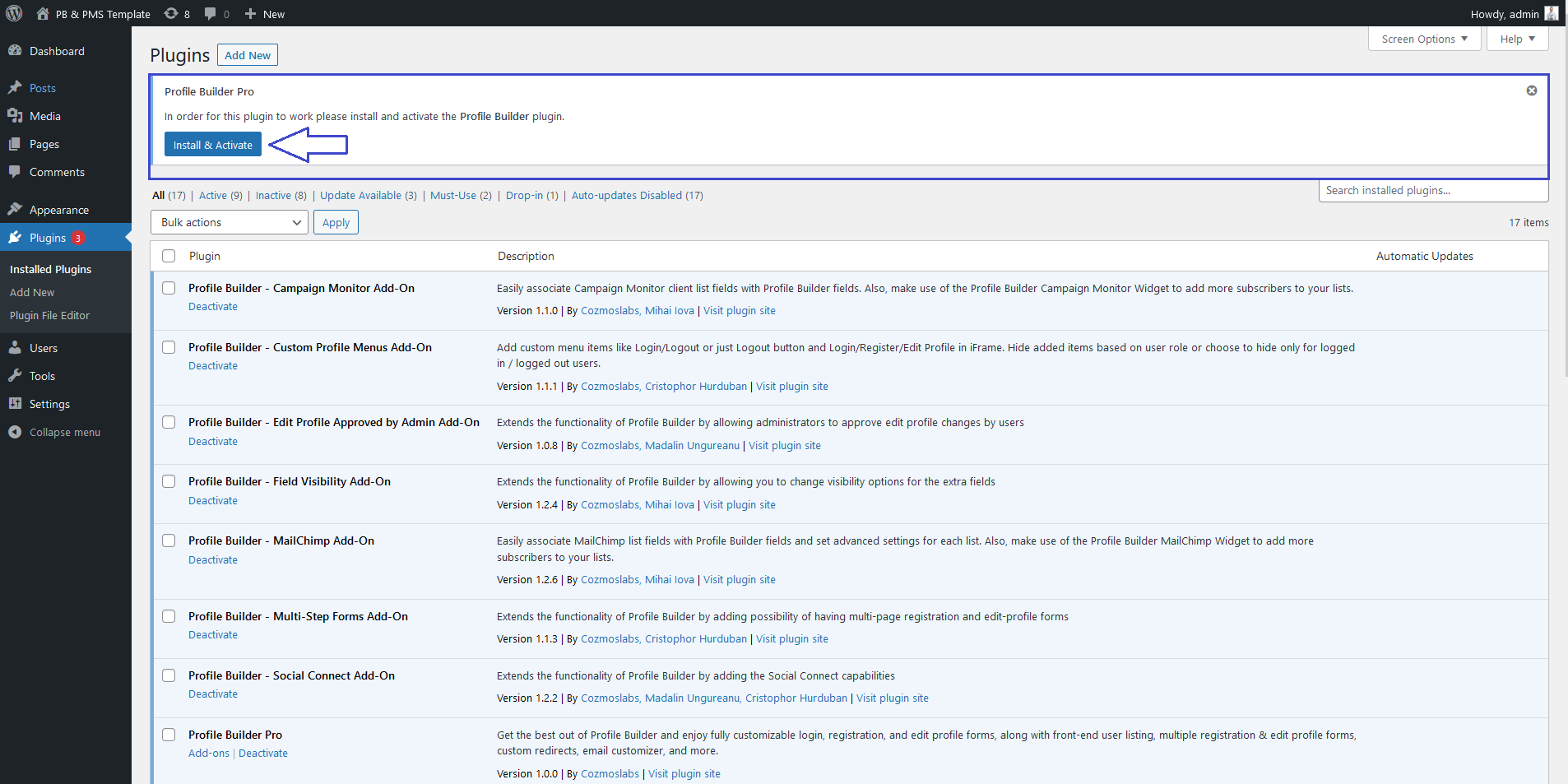1568x784 pixels.
Task: Click the Settings icon in sidebar
Action: (15, 403)
